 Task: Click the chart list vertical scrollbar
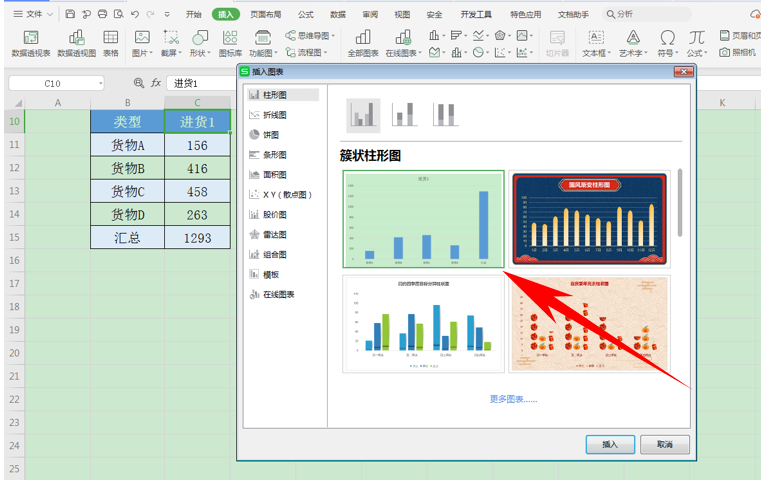coord(680,203)
